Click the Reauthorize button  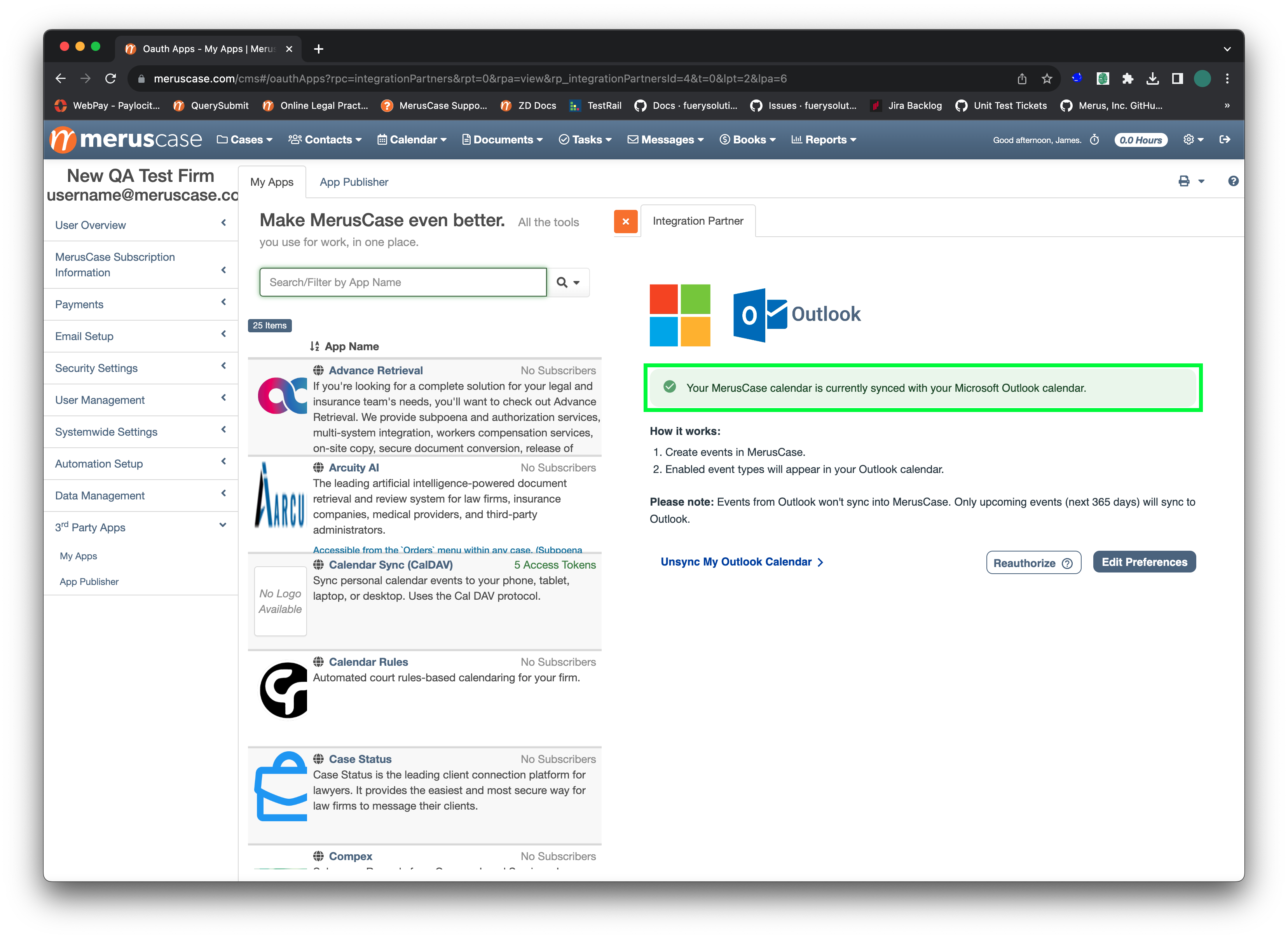(1033, 563)
